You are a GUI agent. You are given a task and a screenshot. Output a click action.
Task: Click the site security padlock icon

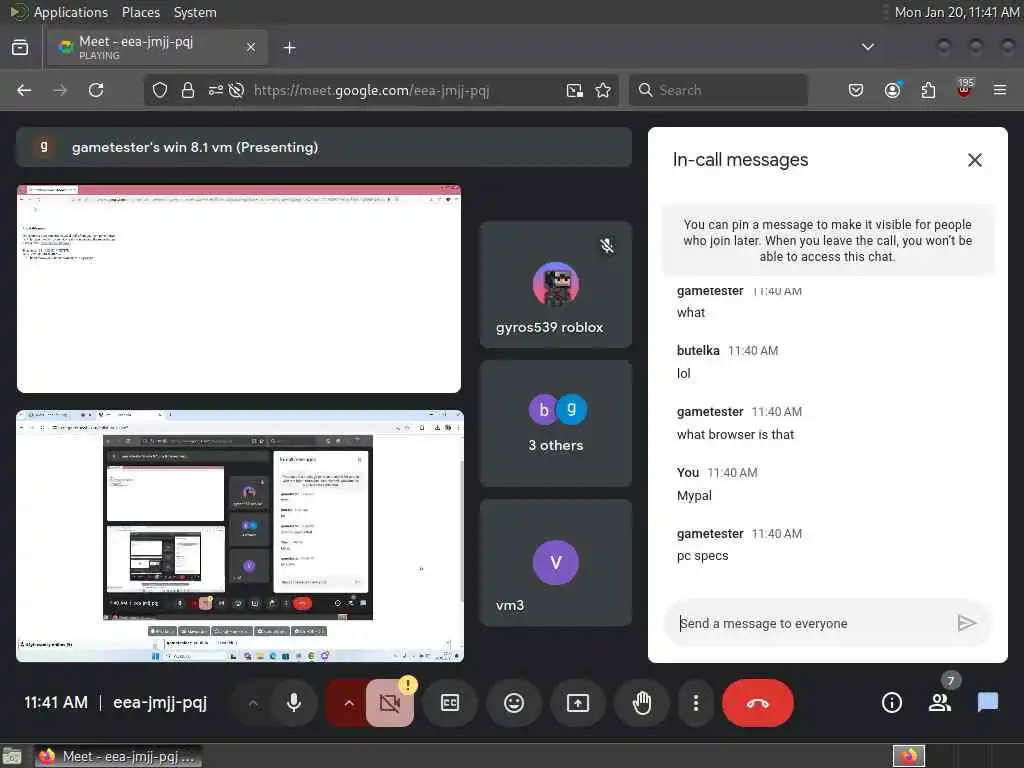[x=188, y=90]
